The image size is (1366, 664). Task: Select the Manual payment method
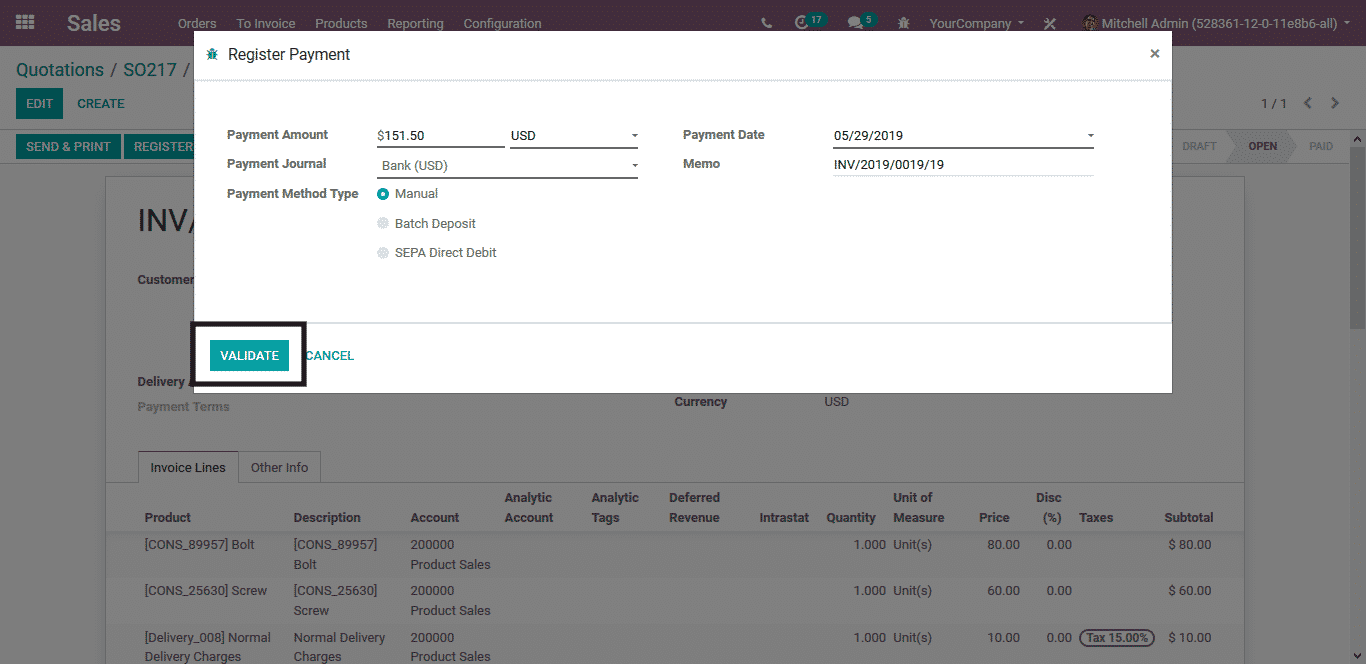point(383,194)
